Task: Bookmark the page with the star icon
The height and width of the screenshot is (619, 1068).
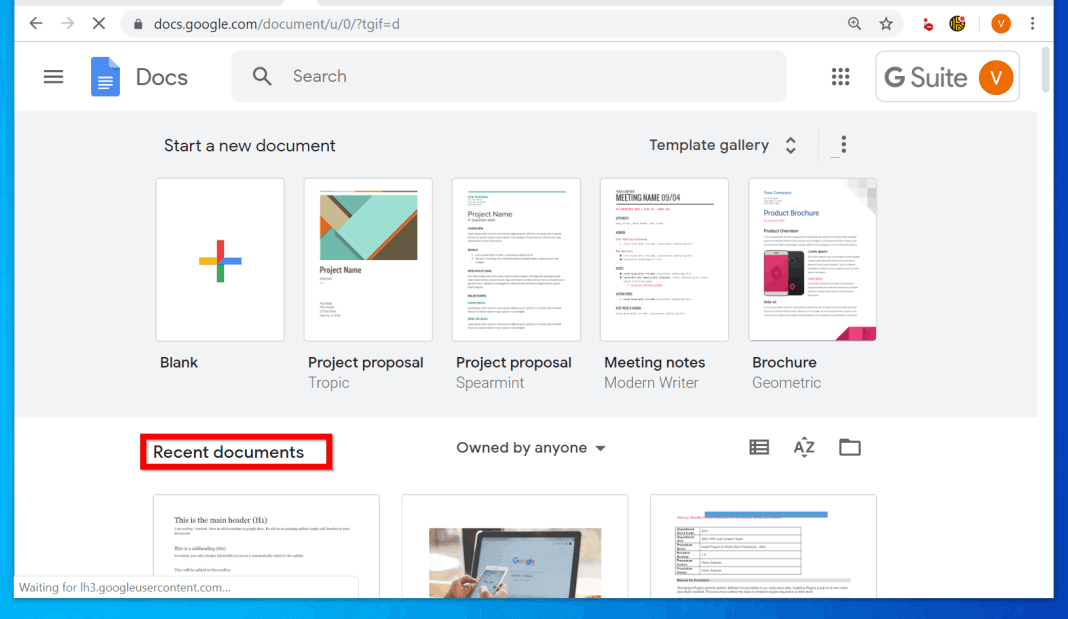Action: point(886,22)
